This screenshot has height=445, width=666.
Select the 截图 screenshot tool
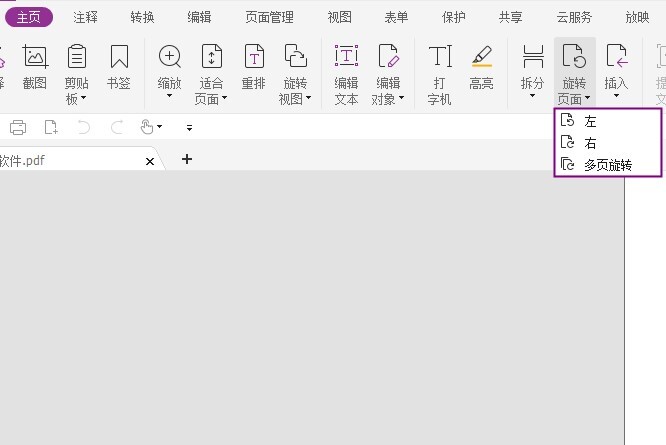(x=35, y=67)
